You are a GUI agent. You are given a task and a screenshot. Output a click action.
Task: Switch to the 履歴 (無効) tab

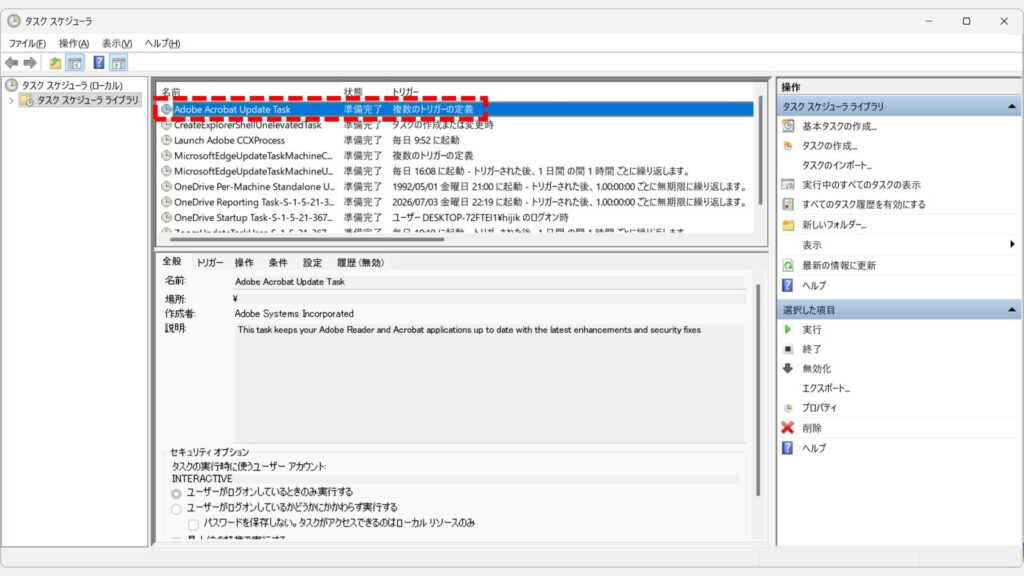(360, 263)
